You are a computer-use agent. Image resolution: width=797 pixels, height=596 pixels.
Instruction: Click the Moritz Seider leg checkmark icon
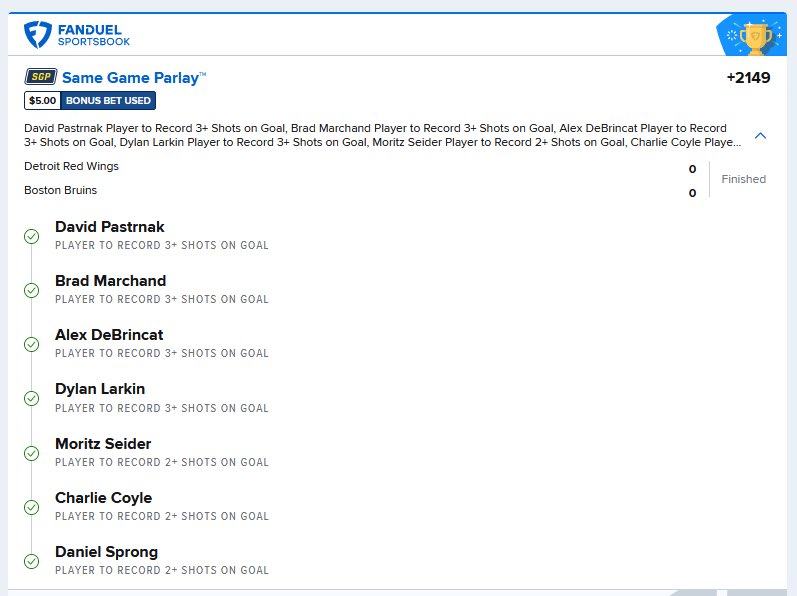coord(32,453)
